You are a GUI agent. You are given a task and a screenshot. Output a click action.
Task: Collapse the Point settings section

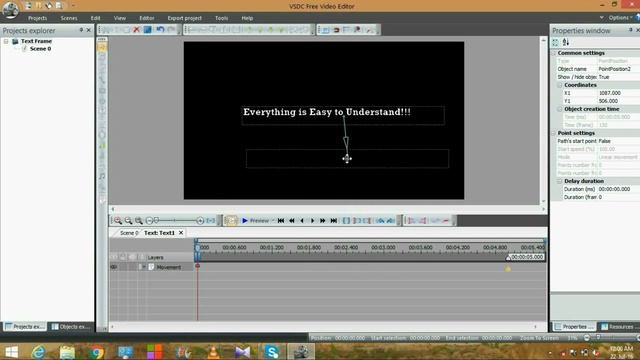point(554,133)
